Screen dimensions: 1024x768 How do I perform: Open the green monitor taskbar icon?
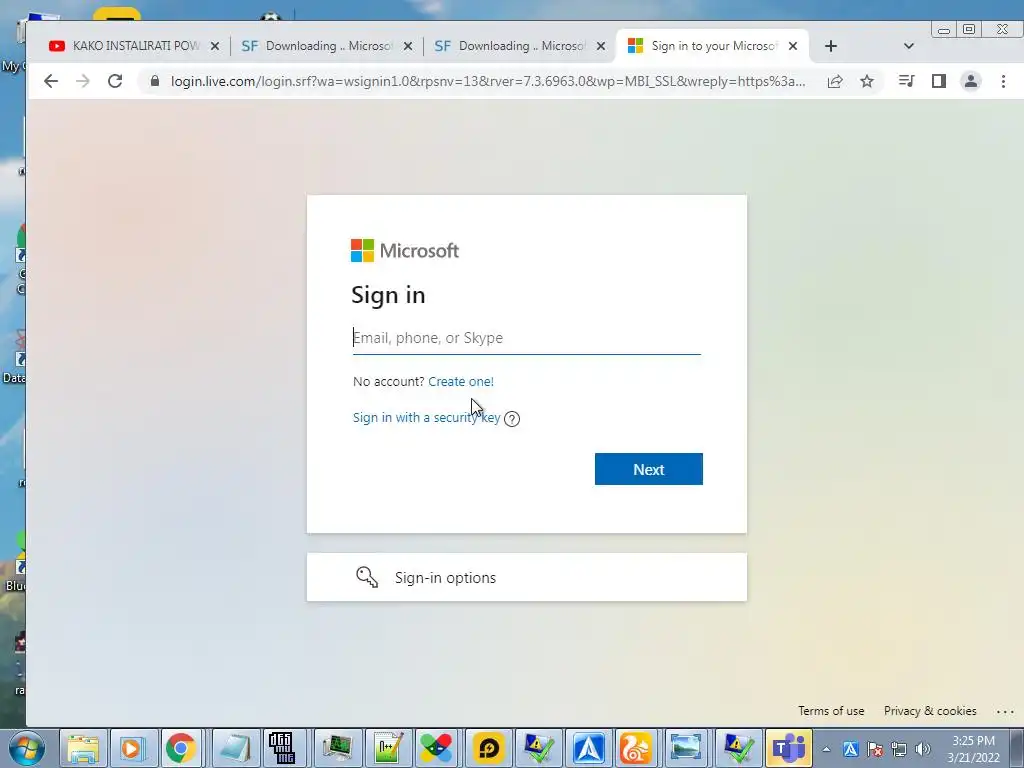click(x=337, y=748)
